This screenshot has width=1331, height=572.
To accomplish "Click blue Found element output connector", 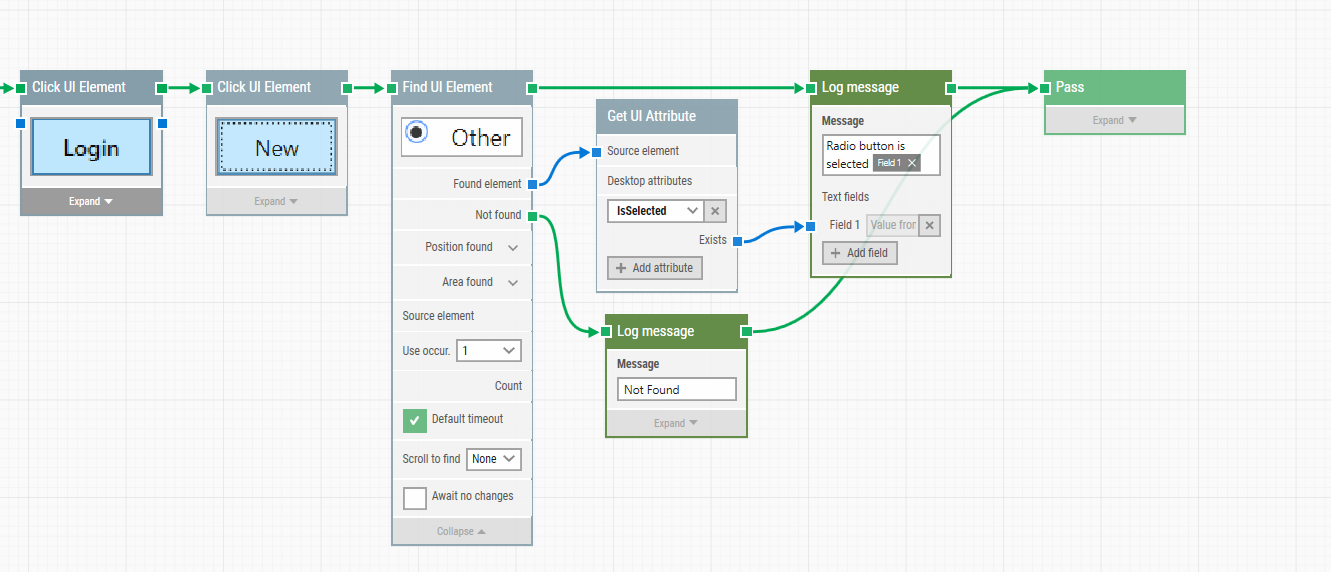I will pos(532,184).
